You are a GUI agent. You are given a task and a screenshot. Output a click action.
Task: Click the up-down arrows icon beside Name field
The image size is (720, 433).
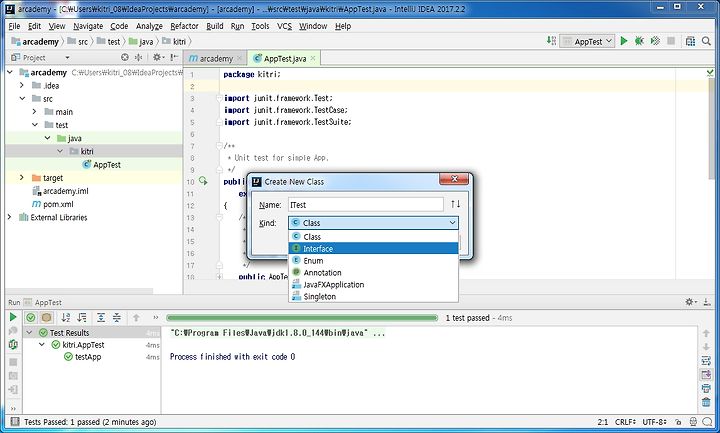(455, 204)
